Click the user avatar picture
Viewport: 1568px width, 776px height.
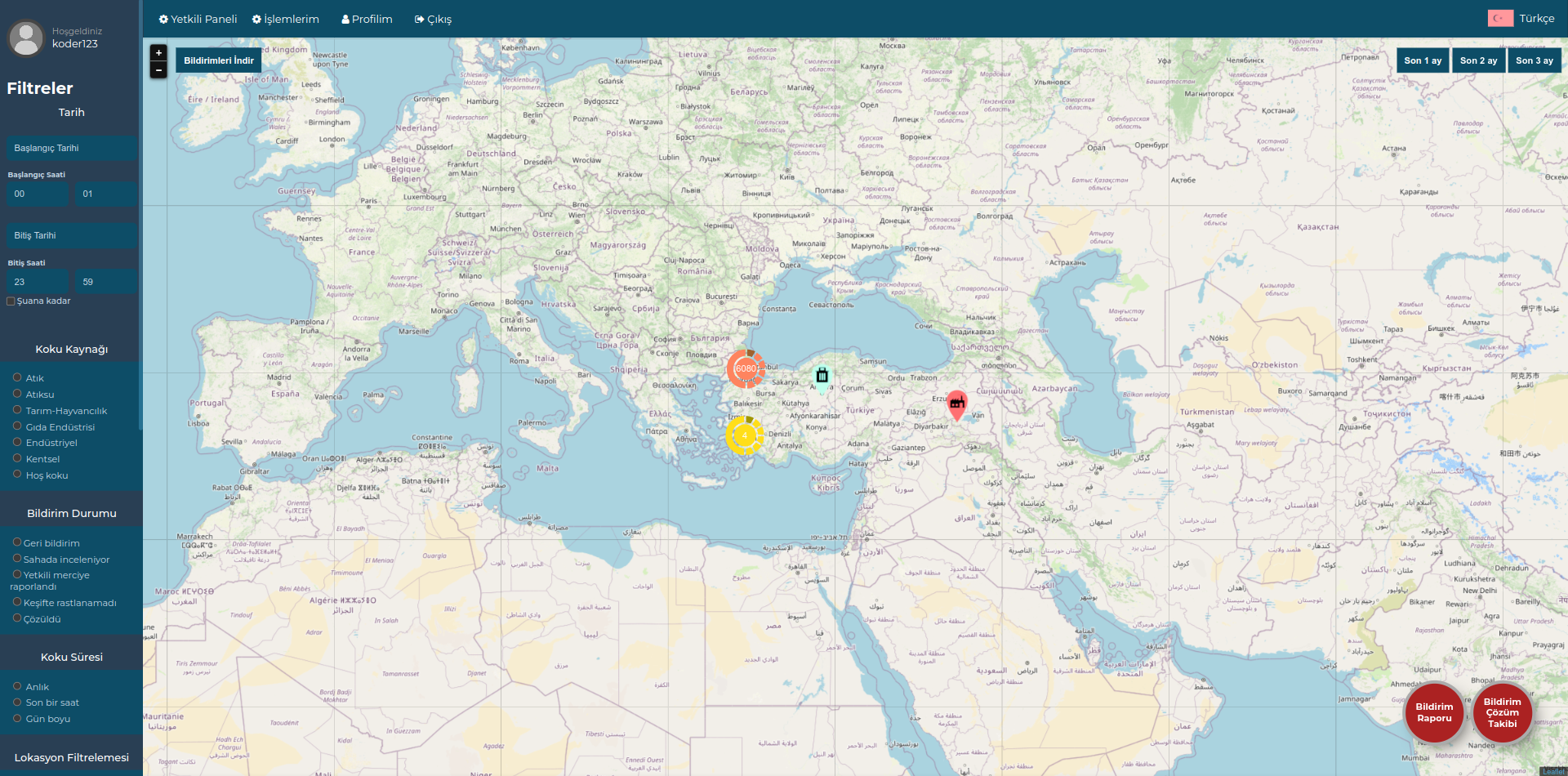[x=26, y=38]
